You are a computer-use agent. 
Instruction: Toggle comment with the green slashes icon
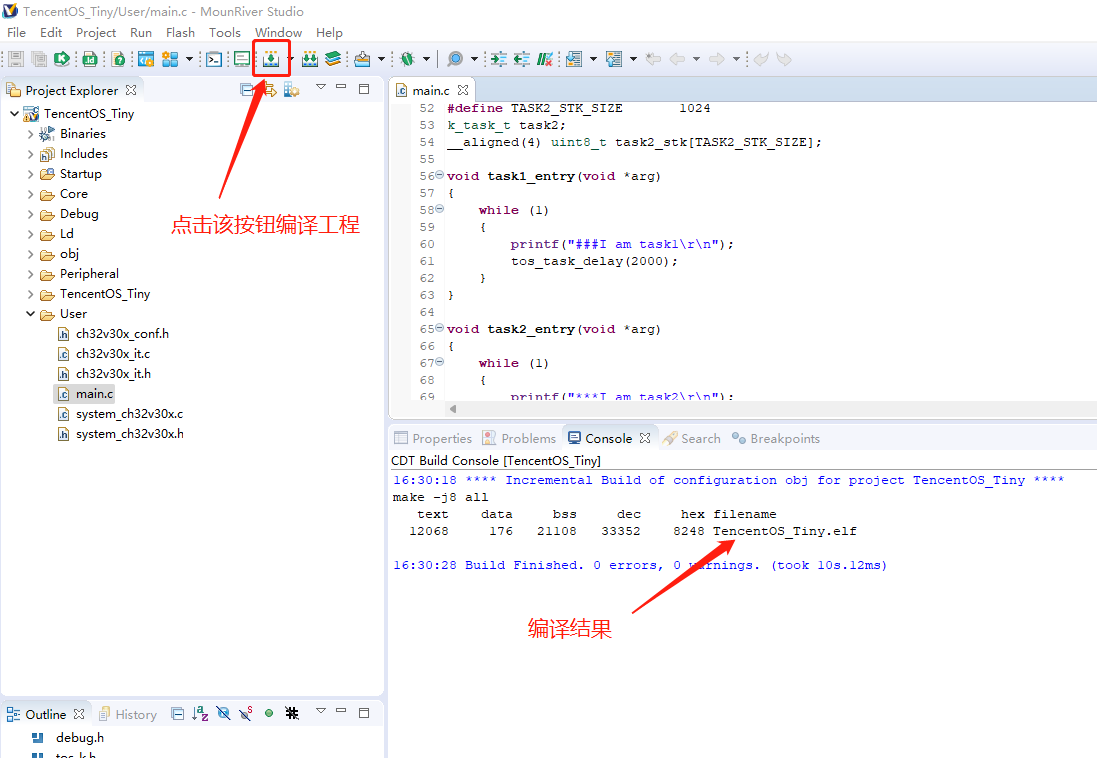545,59
